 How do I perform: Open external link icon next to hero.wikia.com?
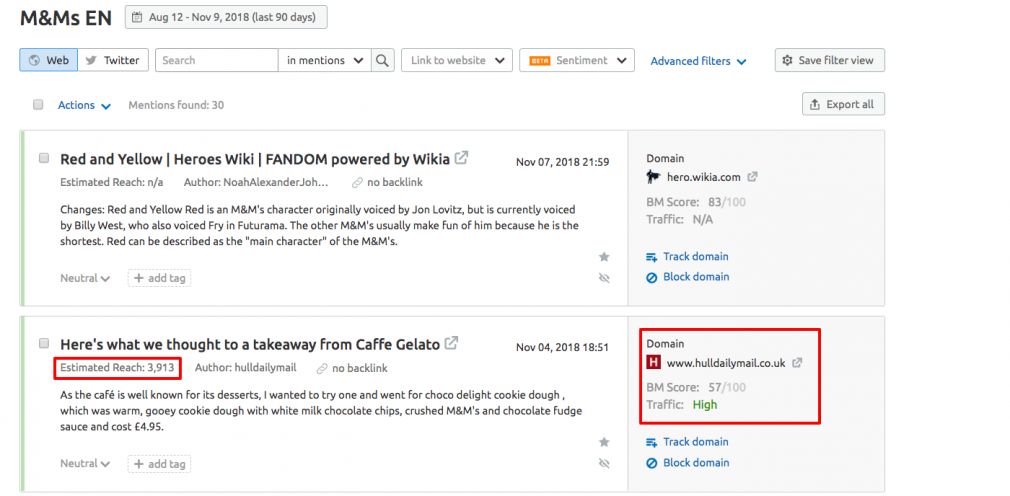tap(753, 177)
